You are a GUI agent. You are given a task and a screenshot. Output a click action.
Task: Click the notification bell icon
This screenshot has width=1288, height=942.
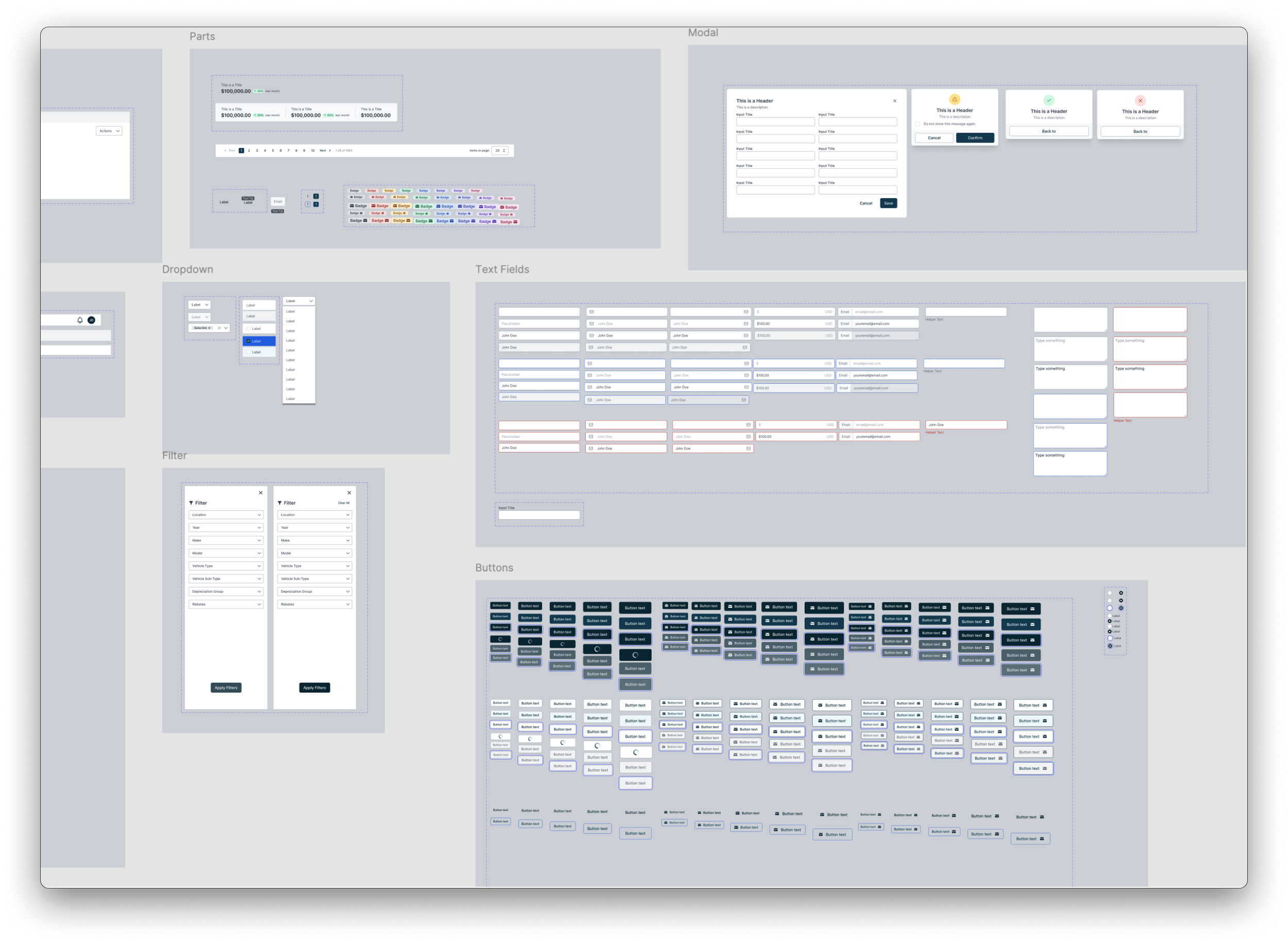(80, 320)
